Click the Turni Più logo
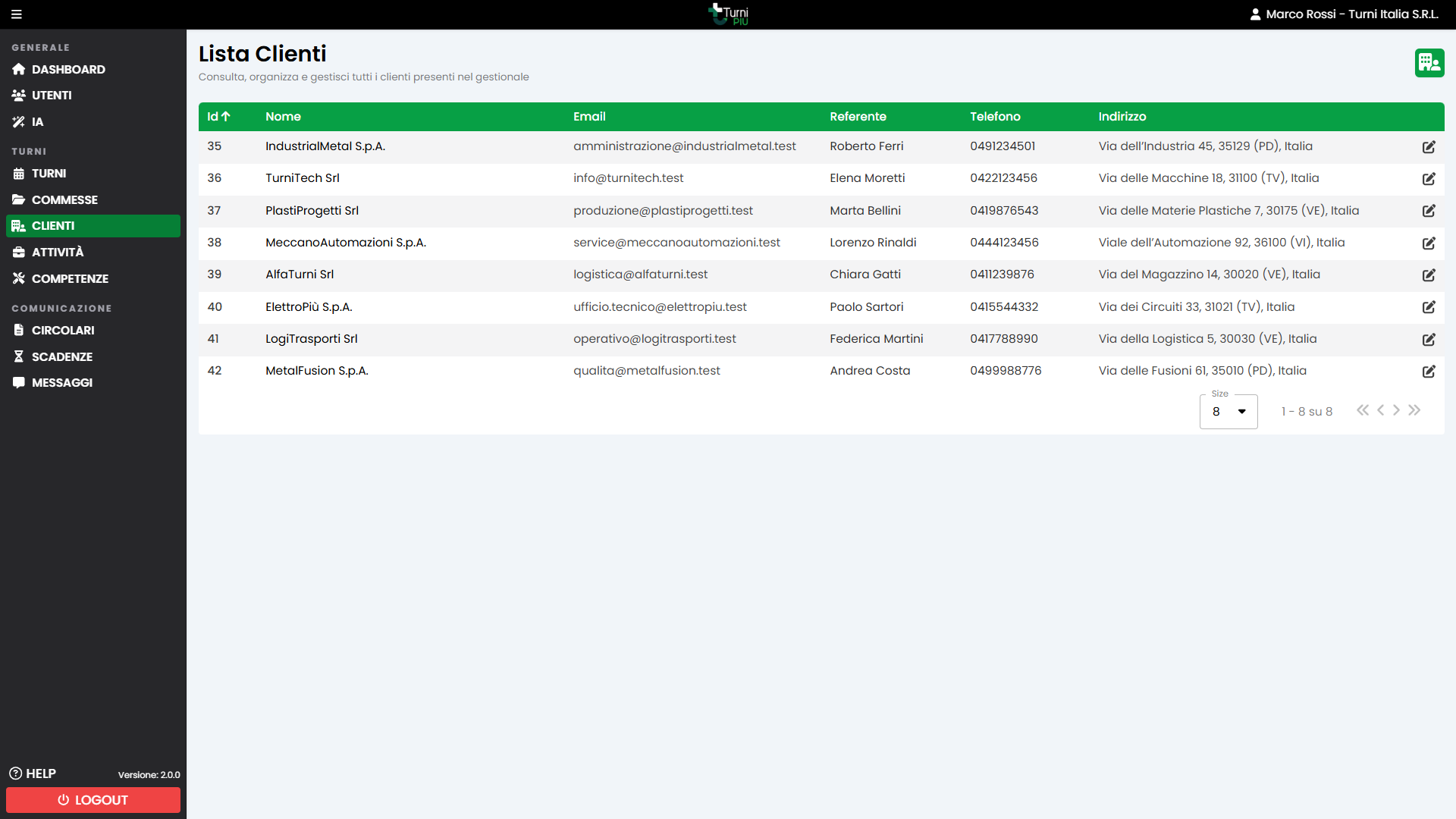This screenshot has height=819, width=1456. point(728,14)
